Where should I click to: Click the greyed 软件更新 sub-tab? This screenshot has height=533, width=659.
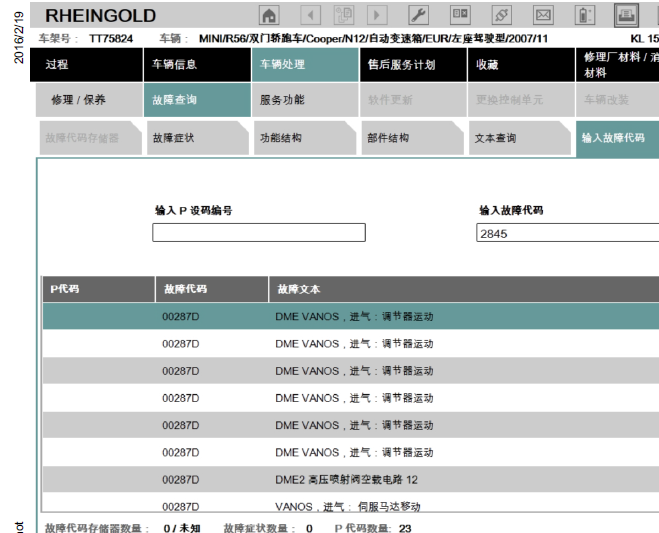tap(413, 100)
